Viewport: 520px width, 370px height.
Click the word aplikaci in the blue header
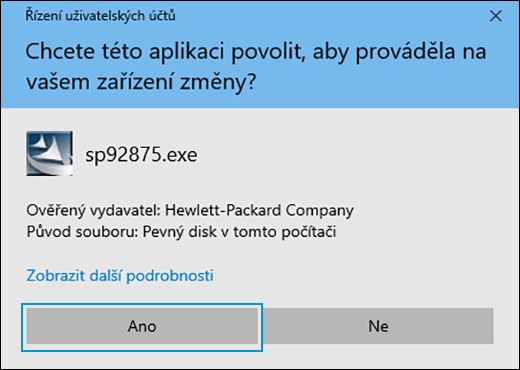tap(186, 52)
